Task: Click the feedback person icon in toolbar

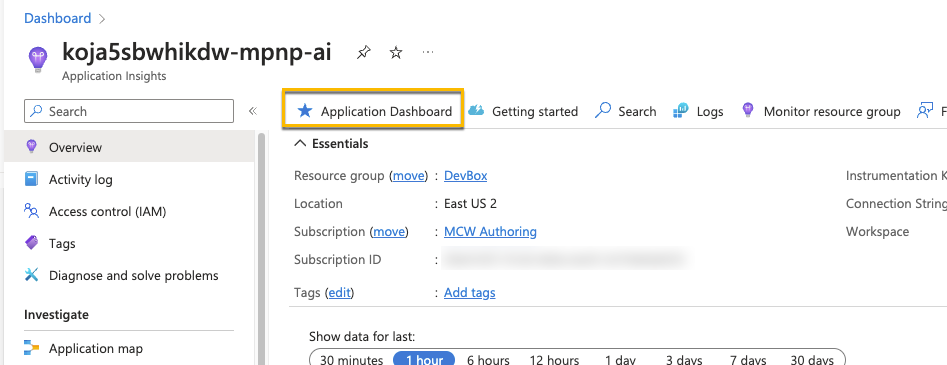Action: [925, 111]
